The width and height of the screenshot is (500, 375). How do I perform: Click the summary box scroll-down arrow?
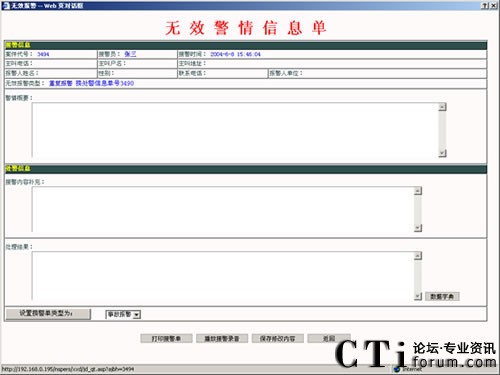(x=442, y=153)
